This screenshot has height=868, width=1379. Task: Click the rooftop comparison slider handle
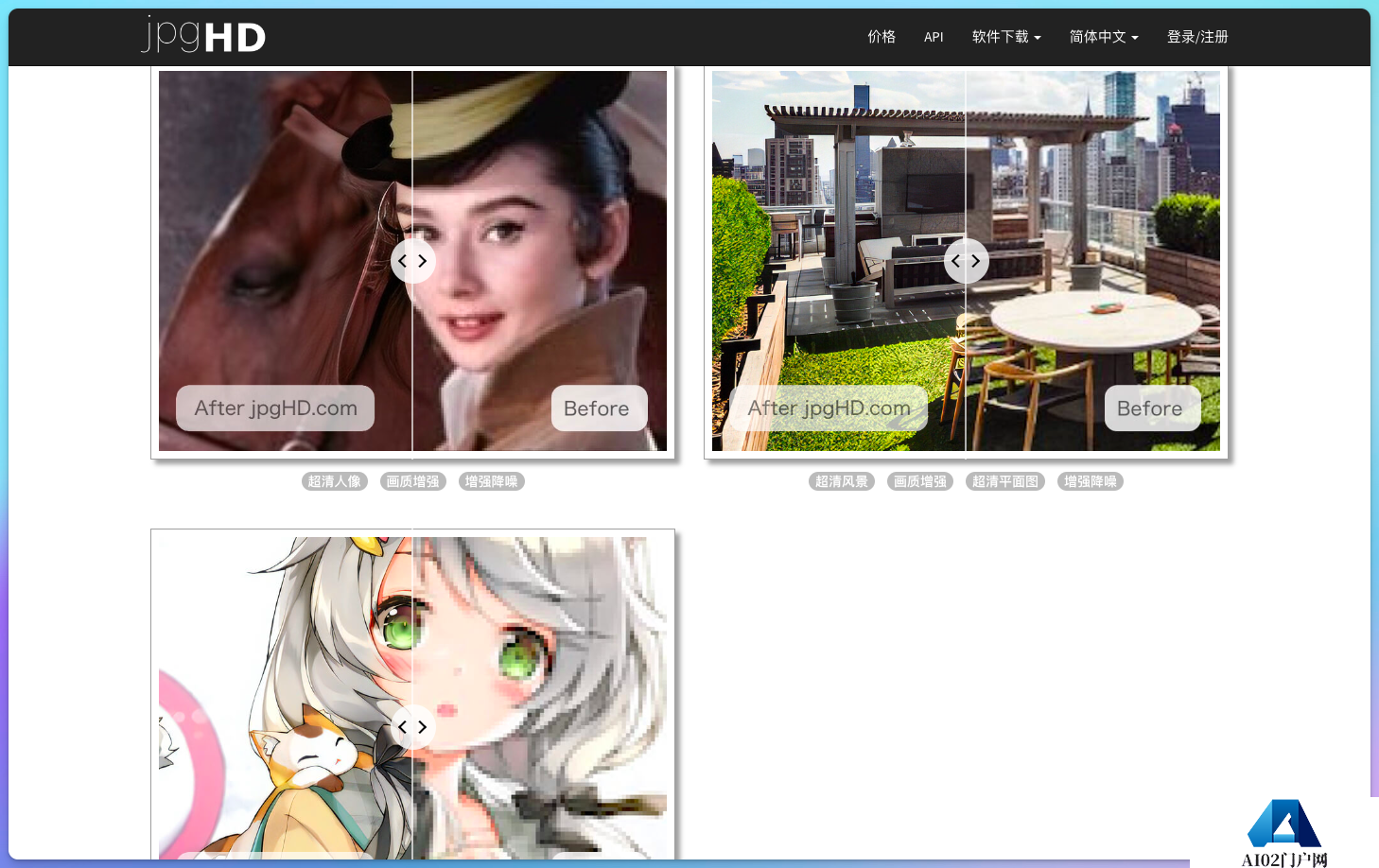click(x=967, y=261)
